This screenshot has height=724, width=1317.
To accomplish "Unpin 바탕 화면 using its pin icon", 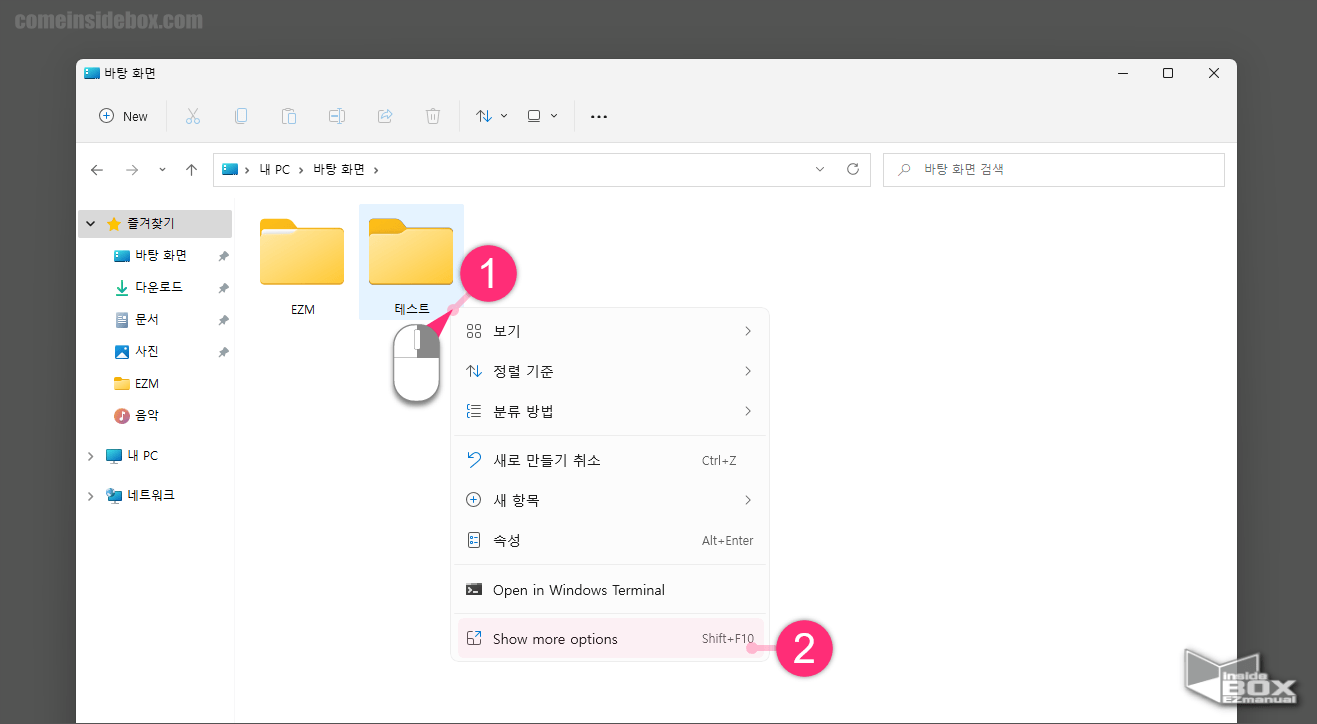I will pos(224,256).
